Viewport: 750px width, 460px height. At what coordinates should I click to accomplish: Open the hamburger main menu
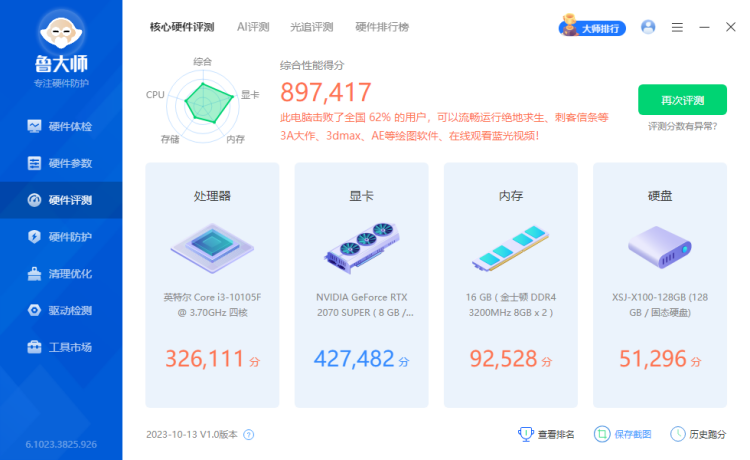677,27
